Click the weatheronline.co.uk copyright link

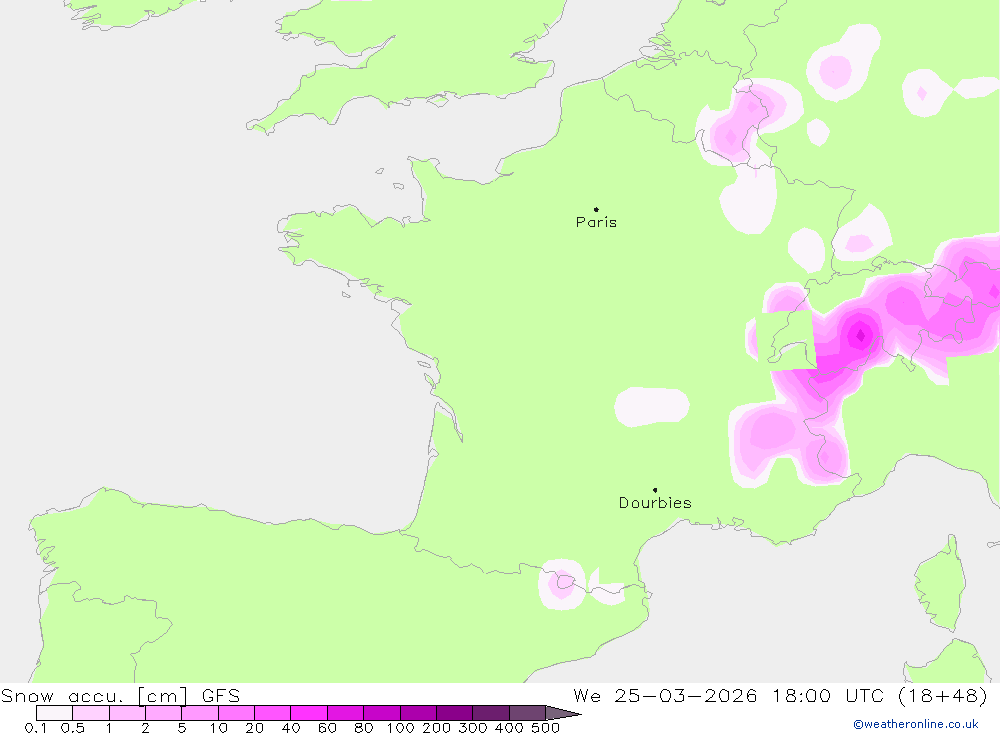916,724
